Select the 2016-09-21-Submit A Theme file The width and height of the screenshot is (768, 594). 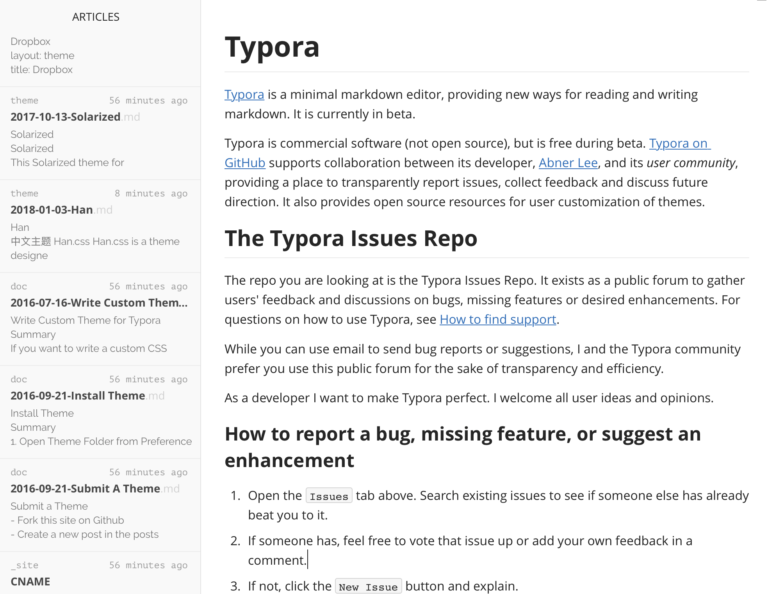[85, 489]
